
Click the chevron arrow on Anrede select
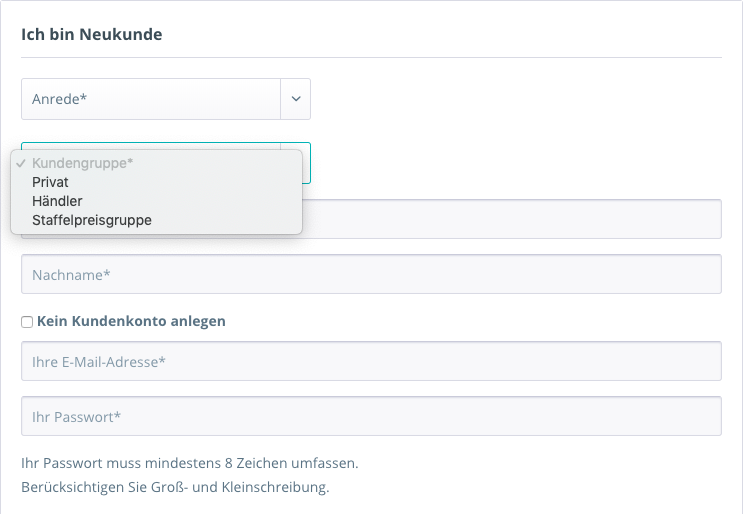tap(296, 99)
